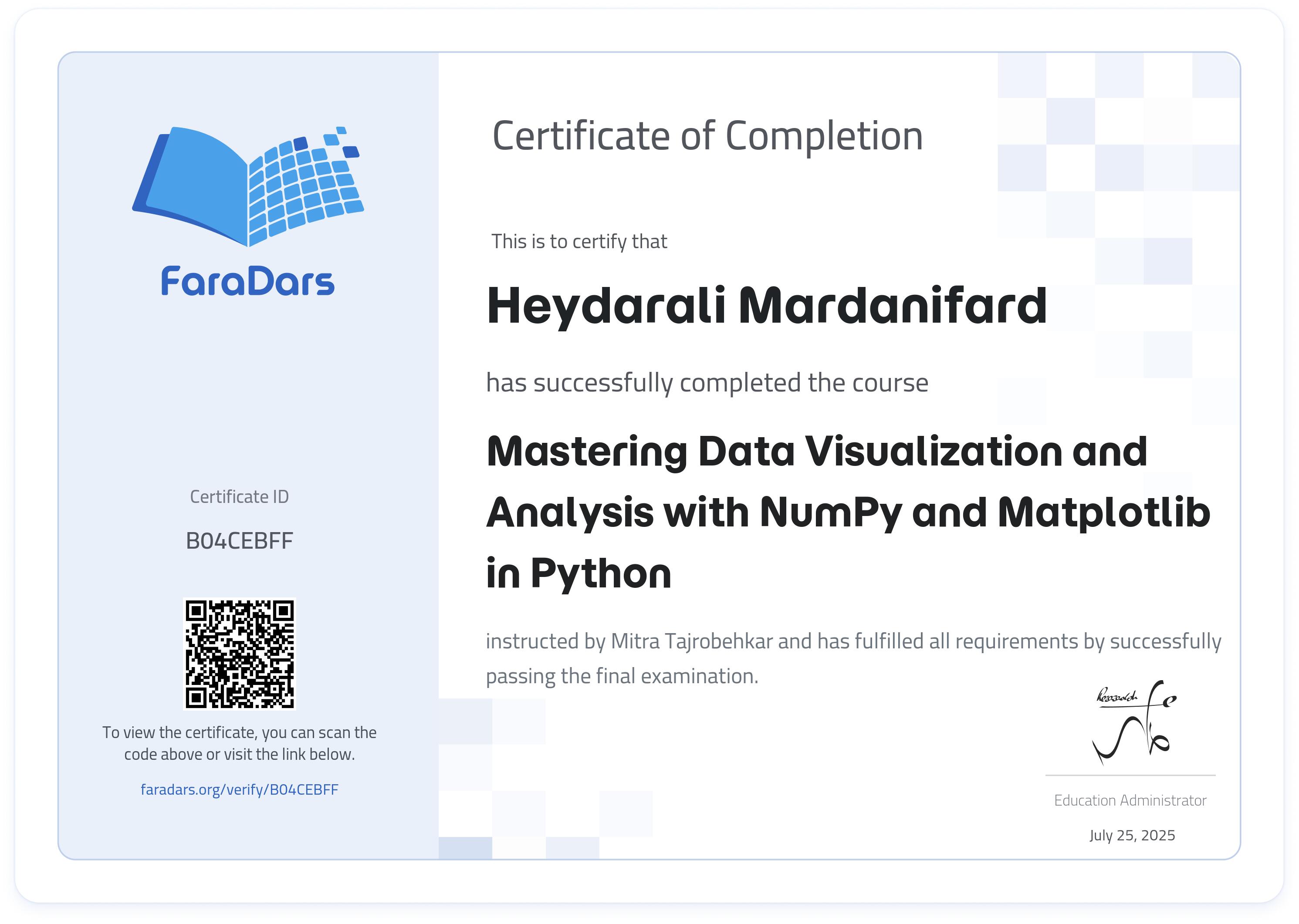1299x924 pixels.
Task: Click the FaraDars wordmark text
Action: pyautogui.click(x=247, y=281)
